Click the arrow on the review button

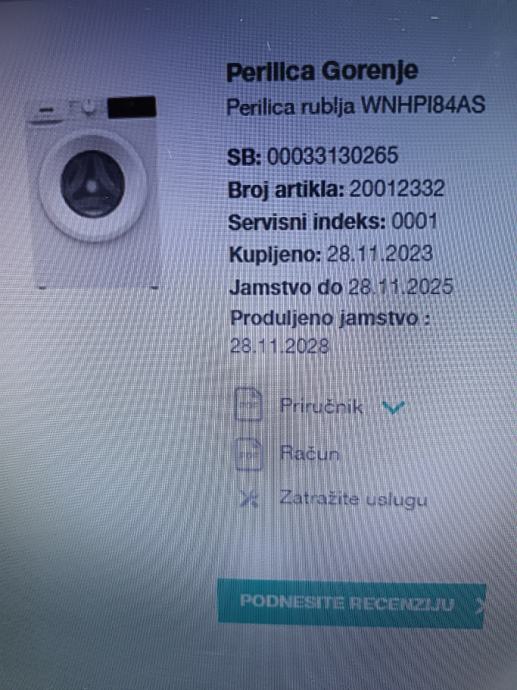click(x=480, y=606)
